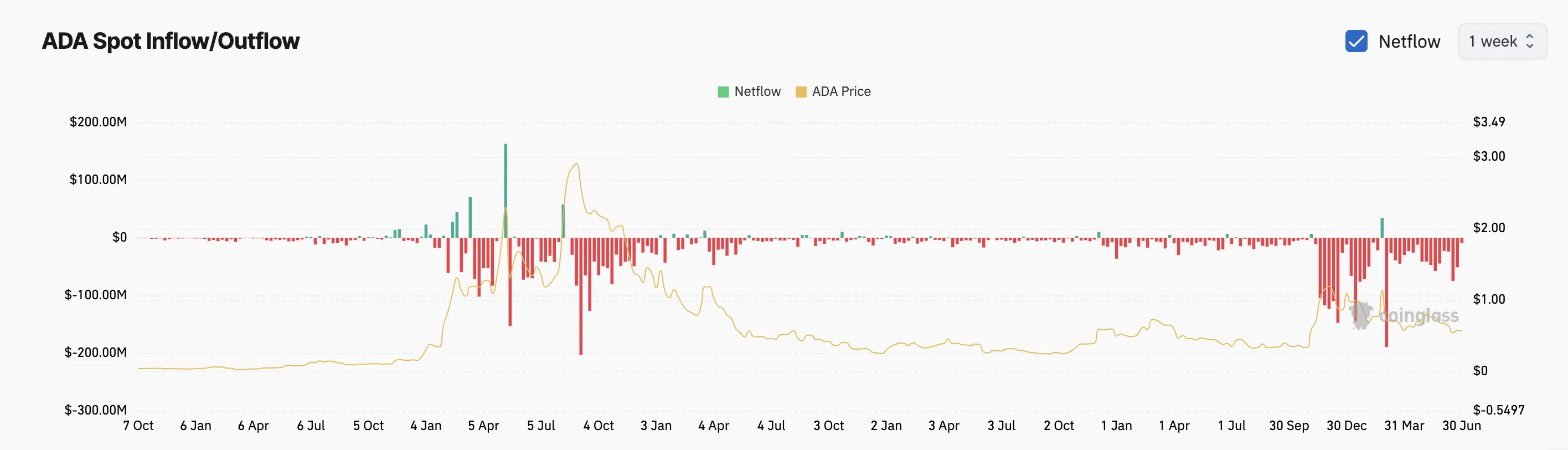Click the up/down chevron beside 1 week
This screenshot has height=450, width=1568.
tap(1530, 42)
